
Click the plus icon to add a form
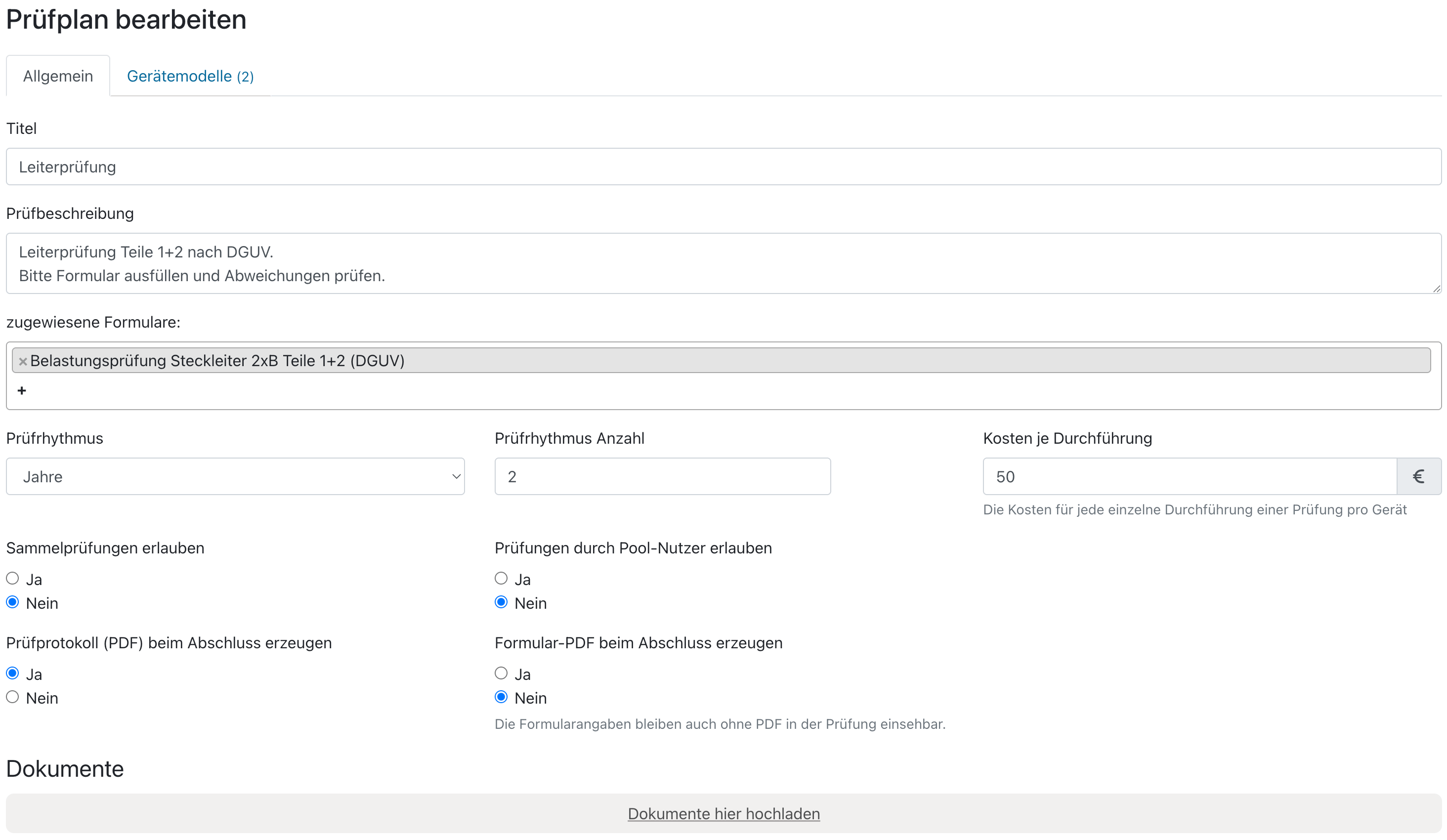(x=22, y=390)
